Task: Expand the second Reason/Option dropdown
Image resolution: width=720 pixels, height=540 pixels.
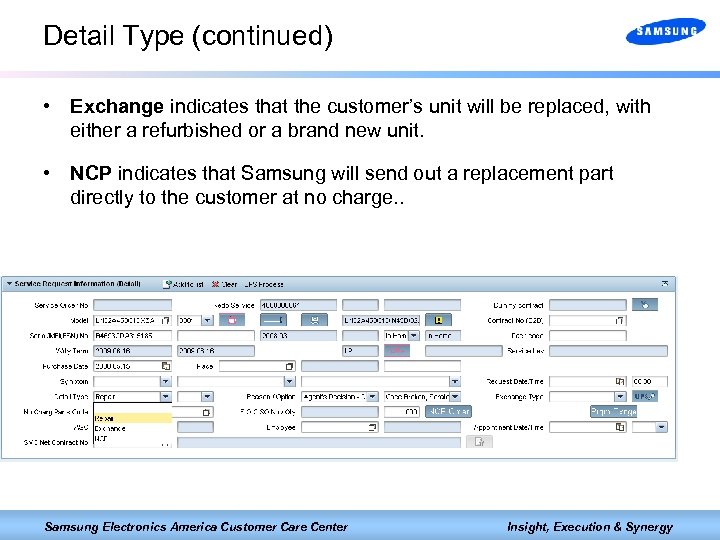Action: 455,396
